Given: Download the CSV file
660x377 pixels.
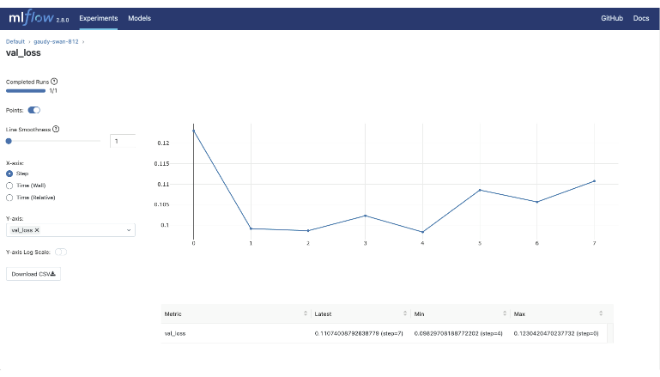Looking at the screenshot, I should click(x=33, y=274).
